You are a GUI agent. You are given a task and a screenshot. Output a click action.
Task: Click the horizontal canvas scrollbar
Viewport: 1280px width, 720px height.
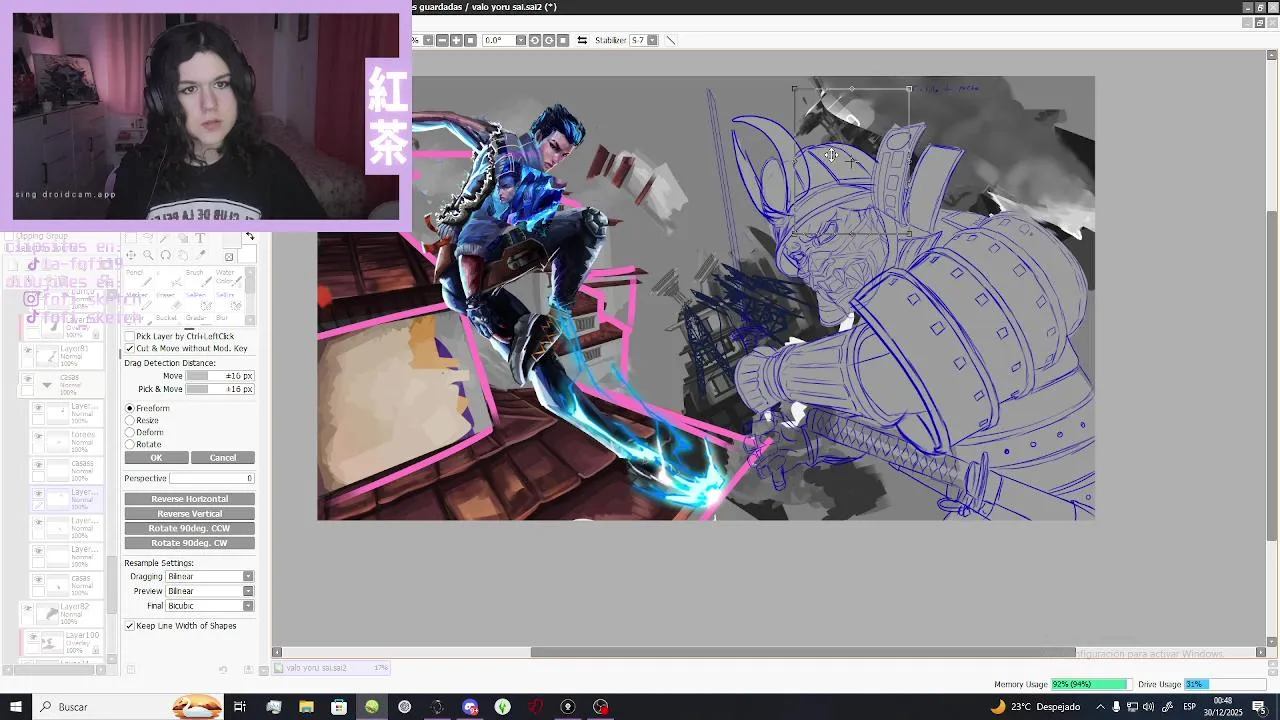[x=803, y=653]
